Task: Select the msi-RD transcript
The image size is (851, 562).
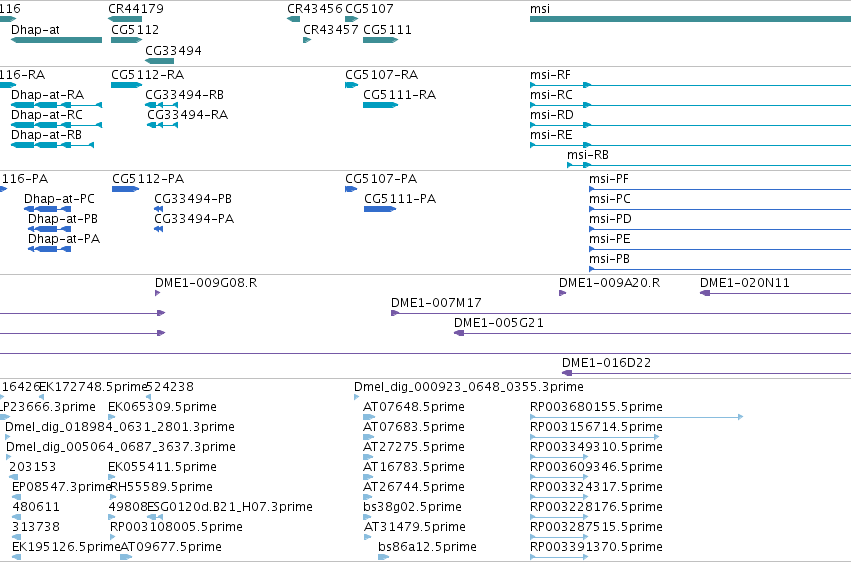Action: 690,125
